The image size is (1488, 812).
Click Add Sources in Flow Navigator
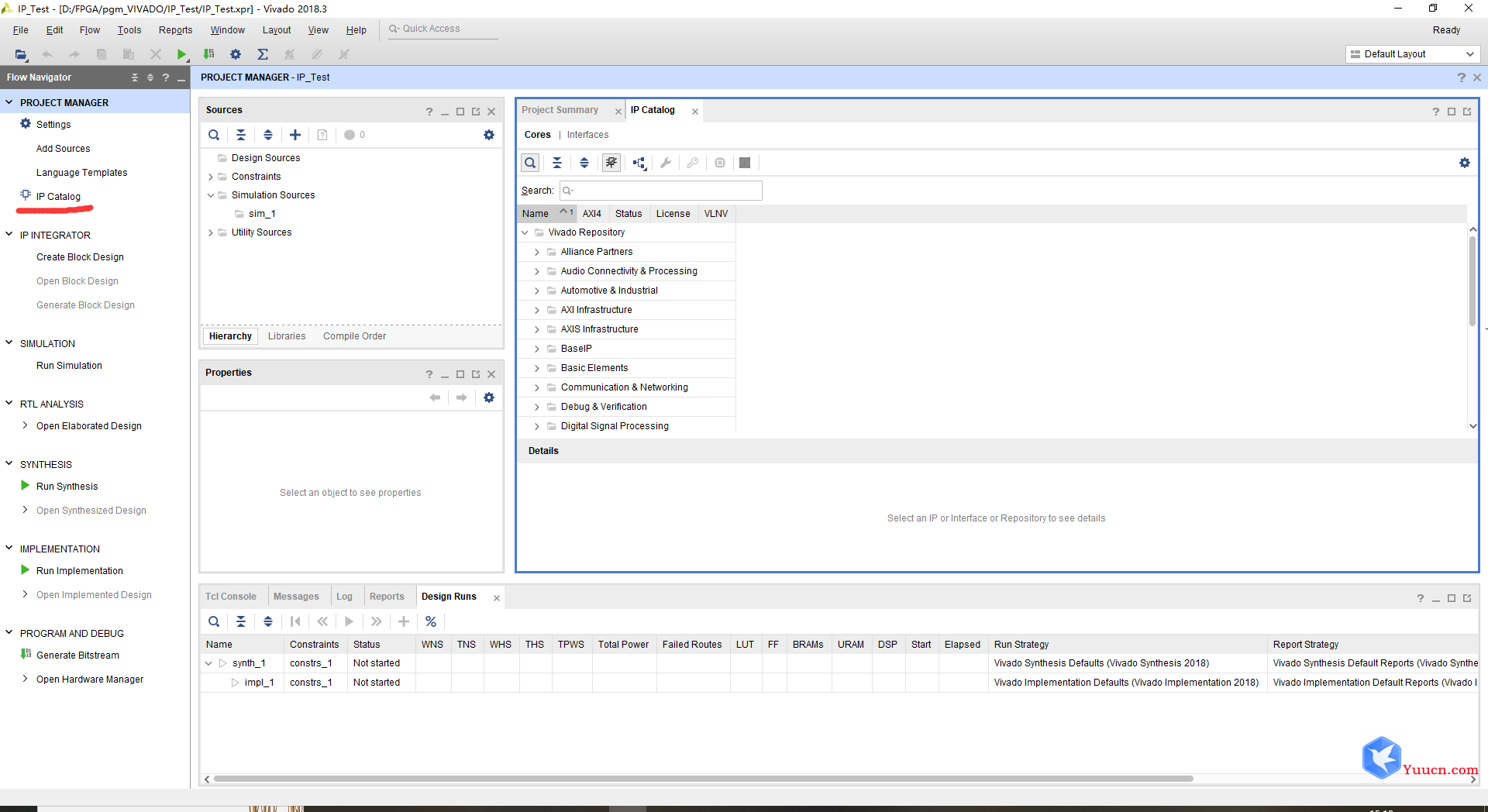tap(64, 149)
